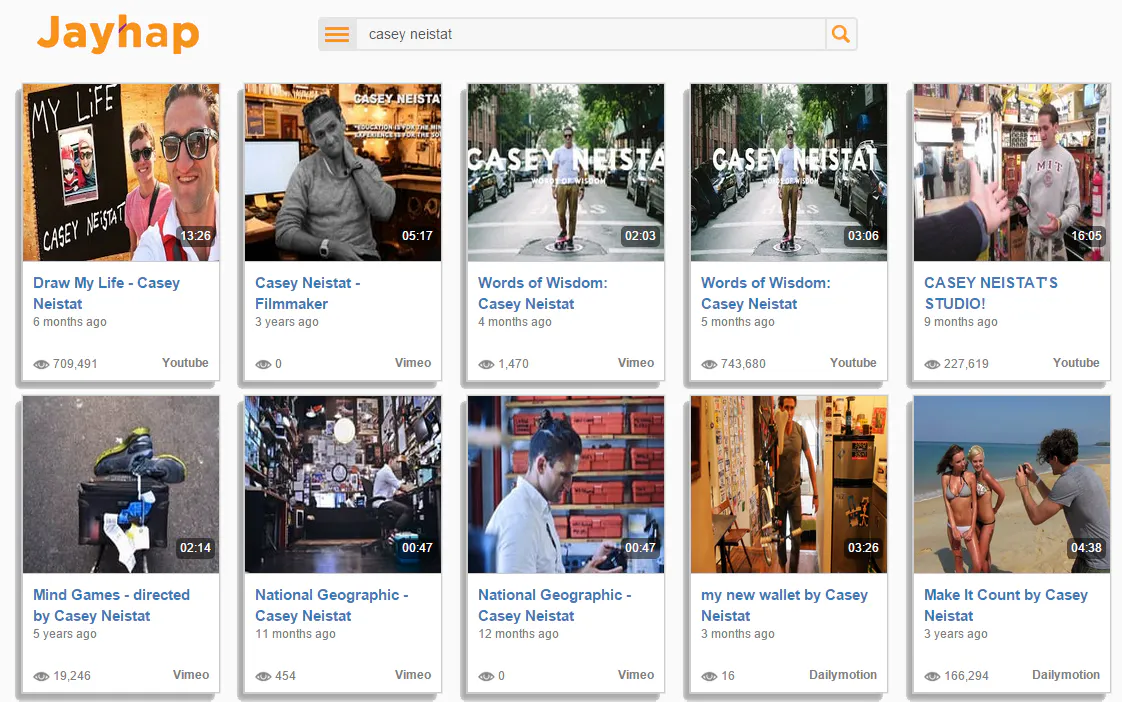Viewport: 1122px width, 702px height.
Task: Open the 03:06 Words of Wisdom thumbnail
Action: pos(789,172)
